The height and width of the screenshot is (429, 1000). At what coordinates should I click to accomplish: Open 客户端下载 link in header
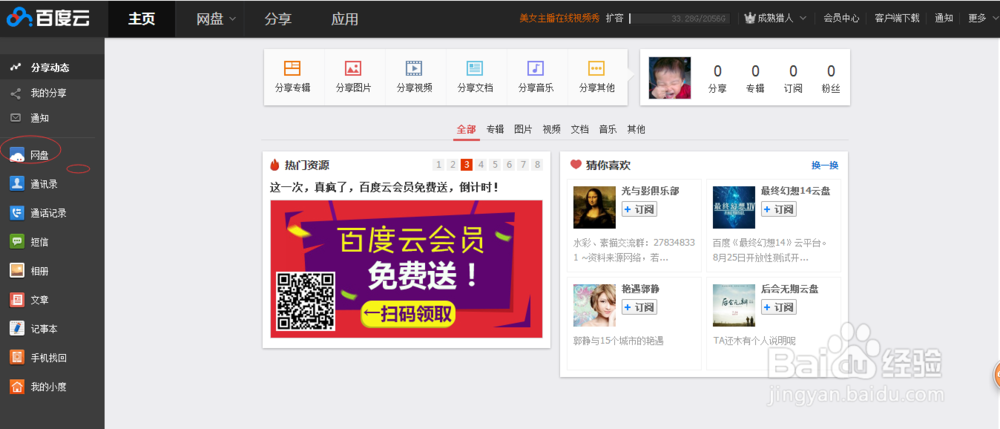(x=897, y=18)
